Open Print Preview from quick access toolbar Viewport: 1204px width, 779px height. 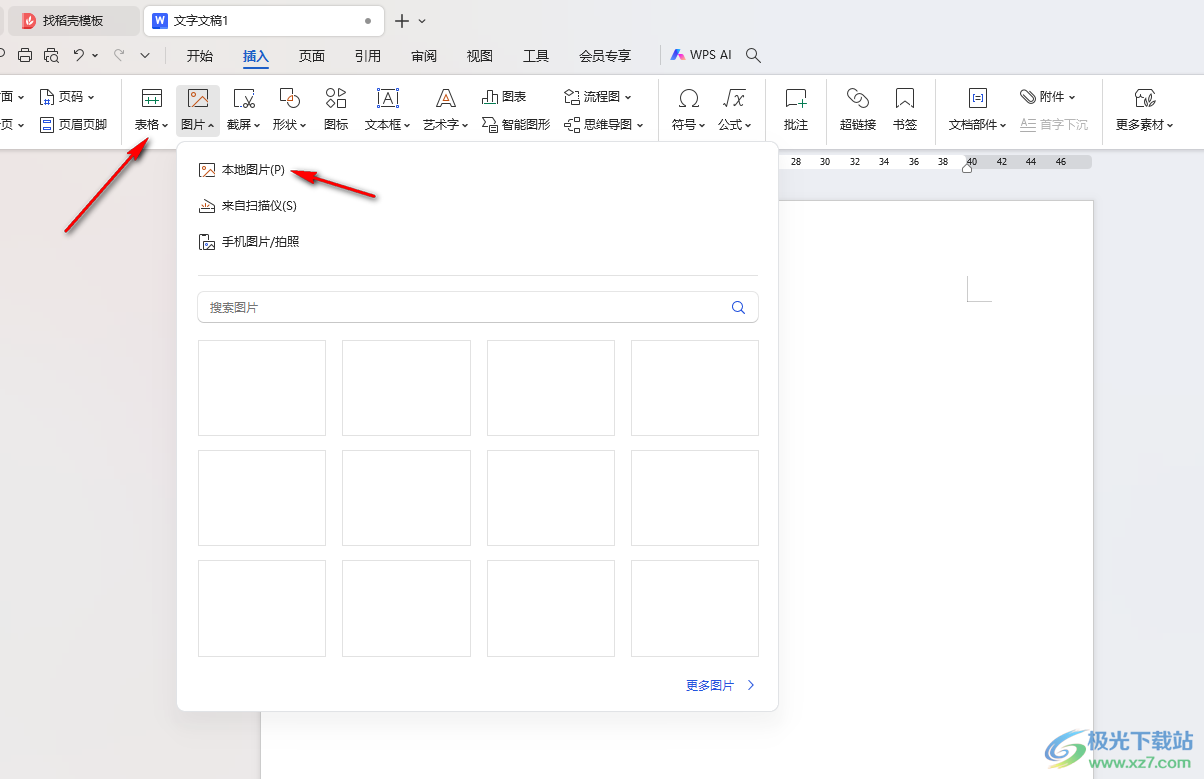coord(51,55)
